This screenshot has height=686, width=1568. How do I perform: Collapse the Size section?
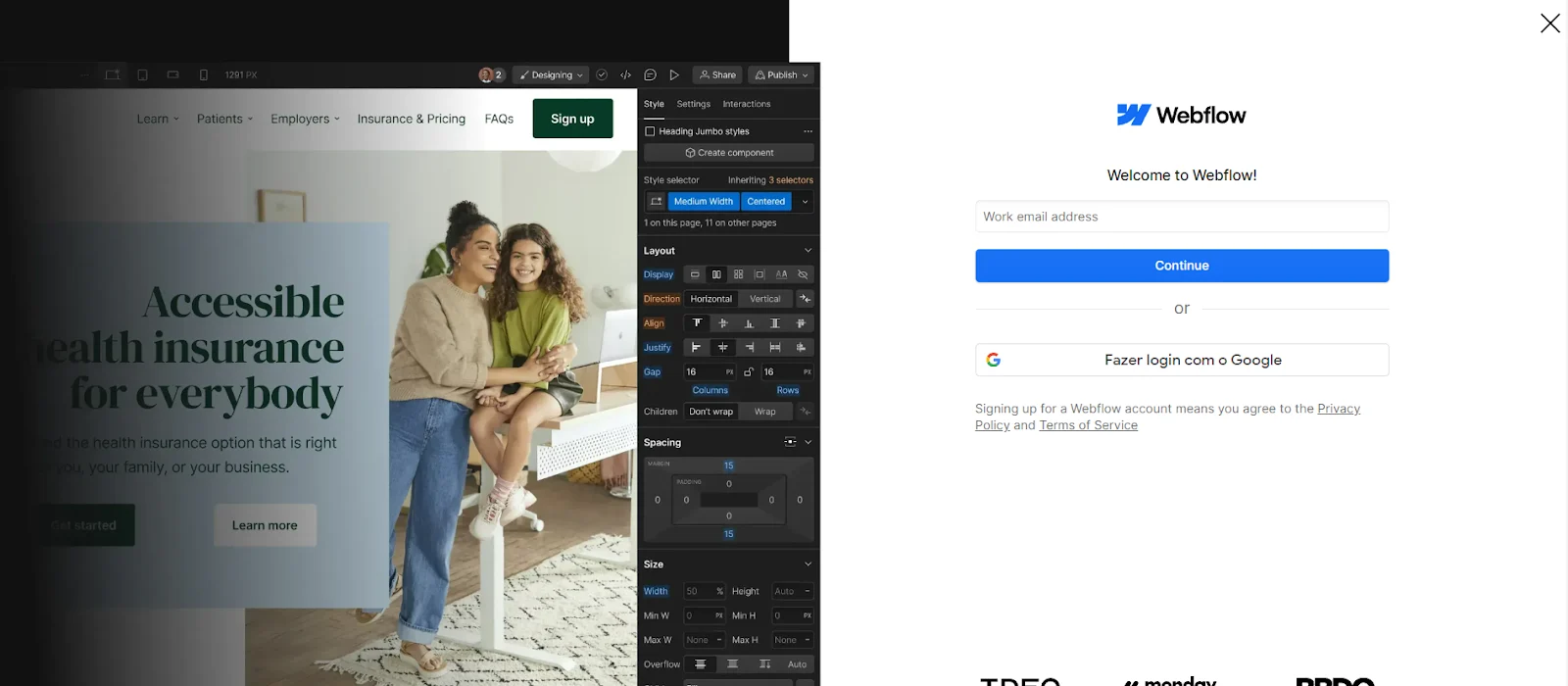(808, 564)
